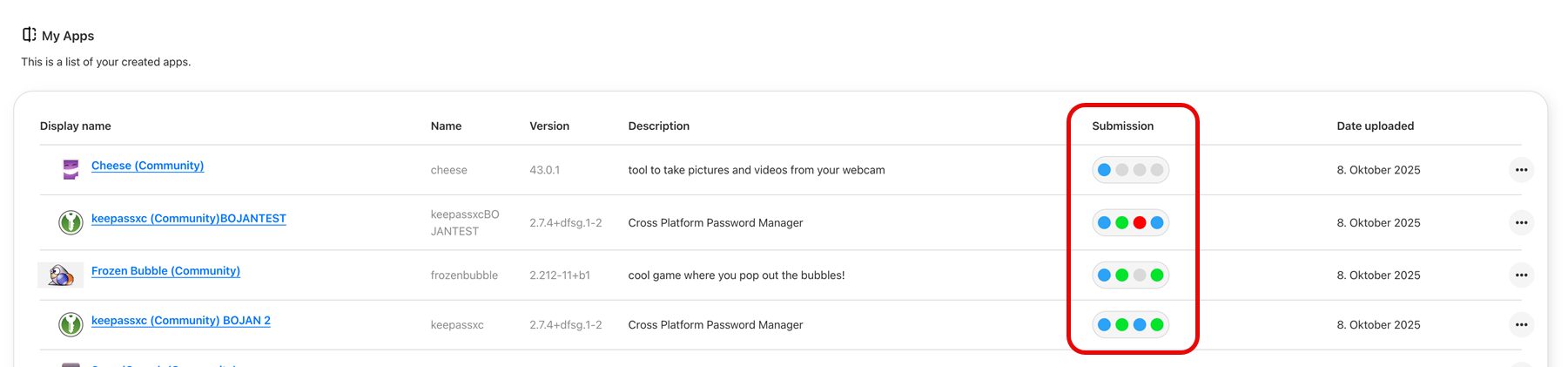Click keepassxc BOJAN 2 submission status pill
Viewport: 1568px width, 367px height.
pos(1130,325)
